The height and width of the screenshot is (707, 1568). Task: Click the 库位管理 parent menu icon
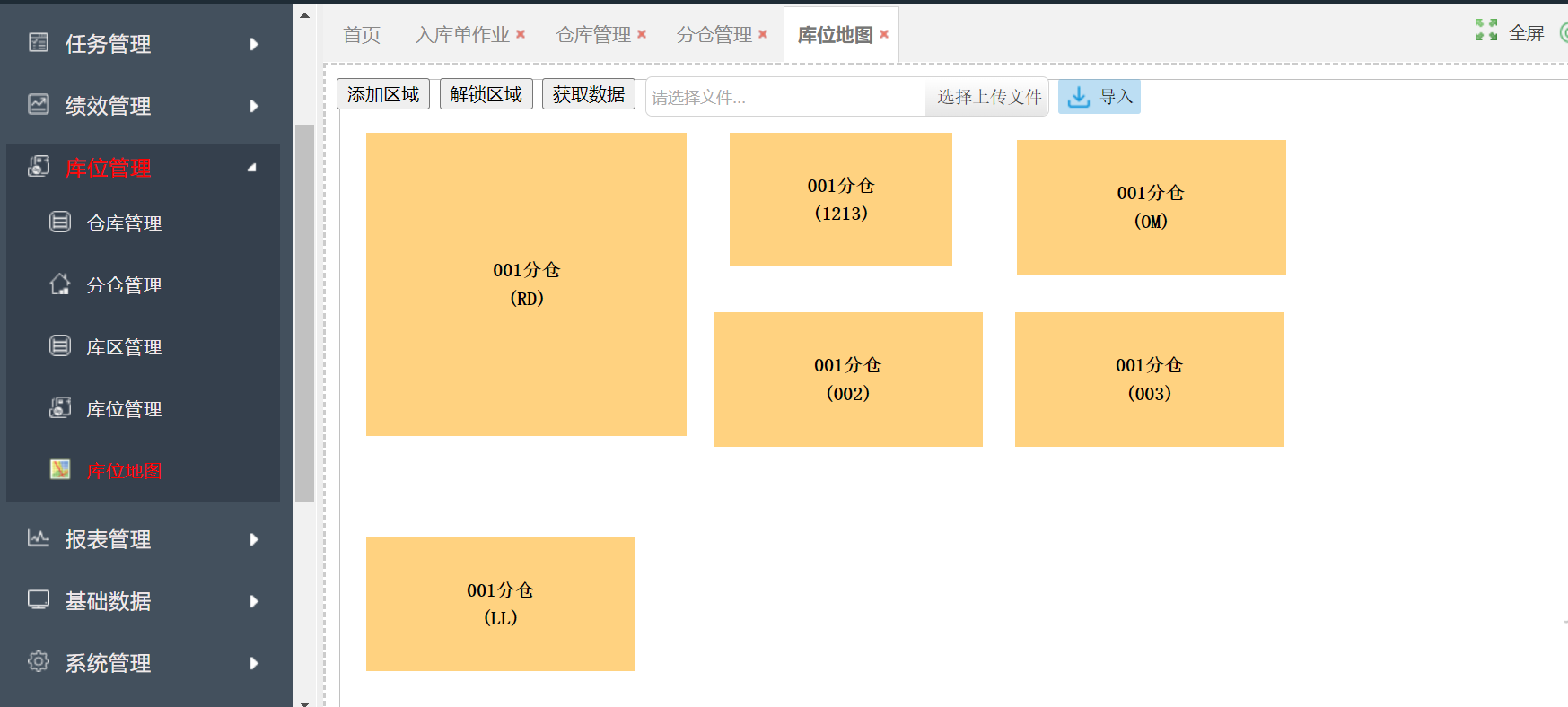(x=39, y=166)
